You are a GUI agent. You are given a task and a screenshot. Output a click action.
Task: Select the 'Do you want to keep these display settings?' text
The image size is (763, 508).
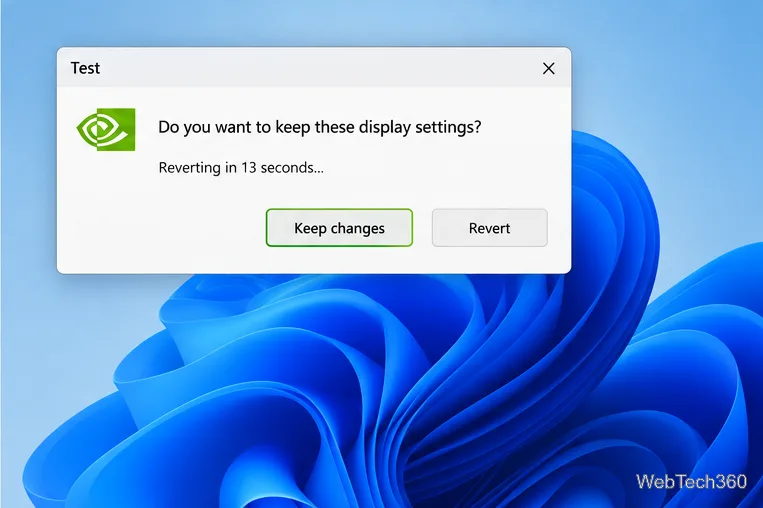tap(320, 127)
